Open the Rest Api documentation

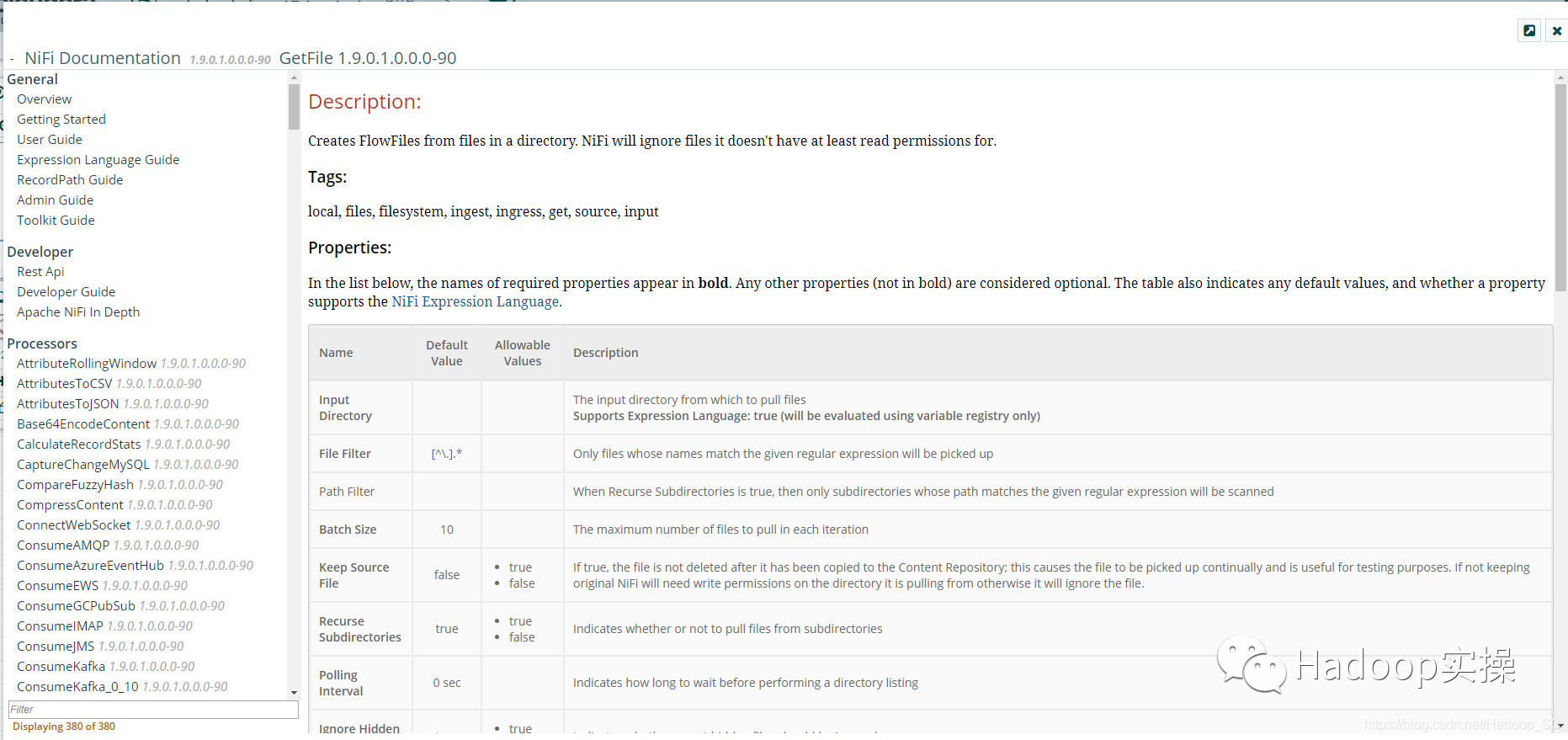(x=40, y=272)
